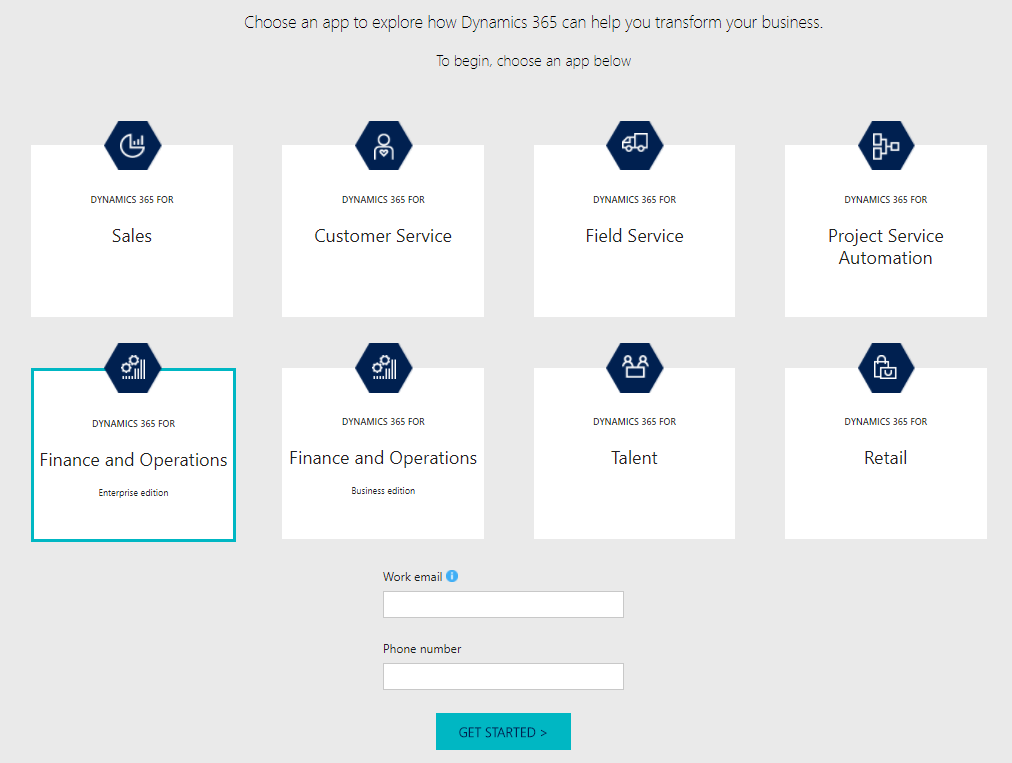Click the Project Service Automation hexagon icon

[x=886, y=145]
